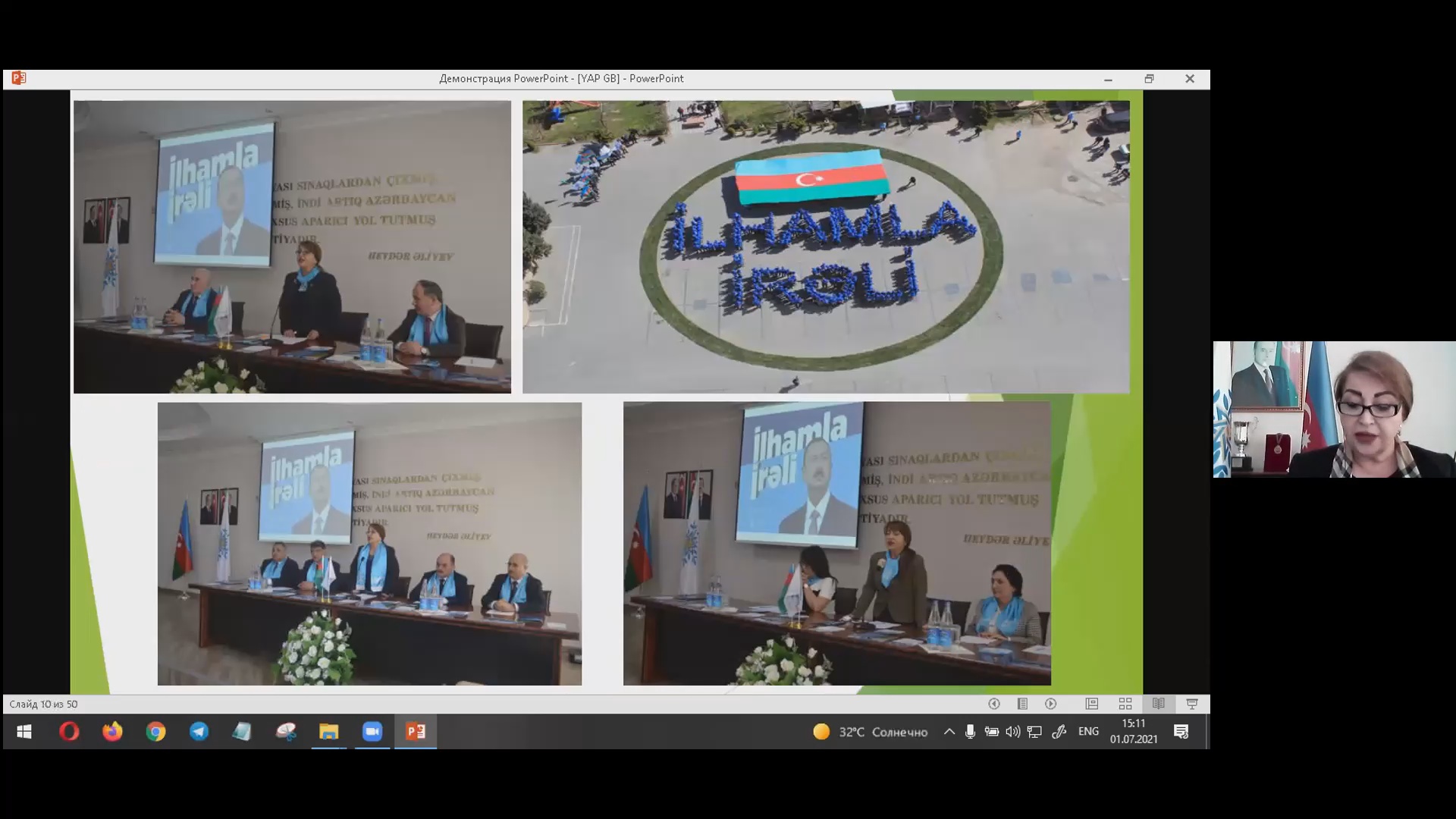Image resolution: width=1456 pixels, height=819 pixels.
Task: Open Firefox from the taskbar
Action: (112, 732)
